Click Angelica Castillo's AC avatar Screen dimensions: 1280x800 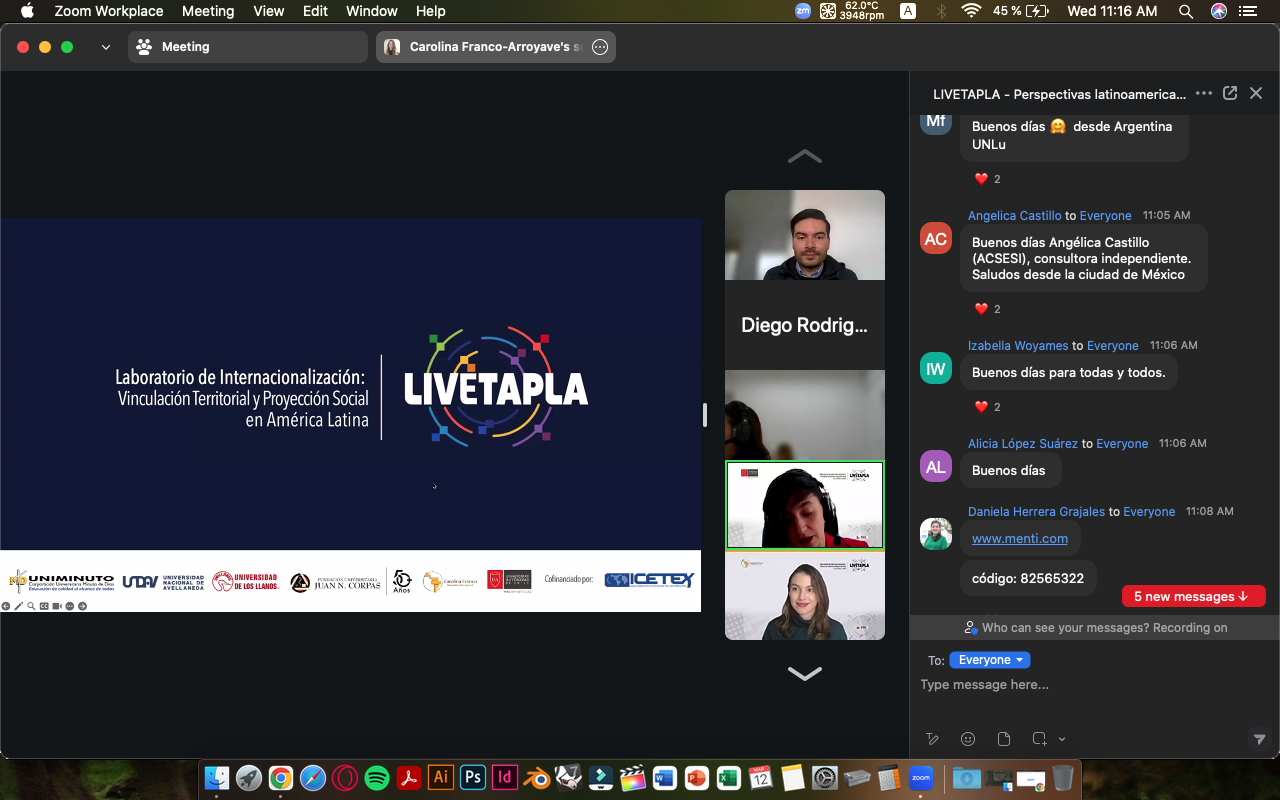tap(936, 239)
